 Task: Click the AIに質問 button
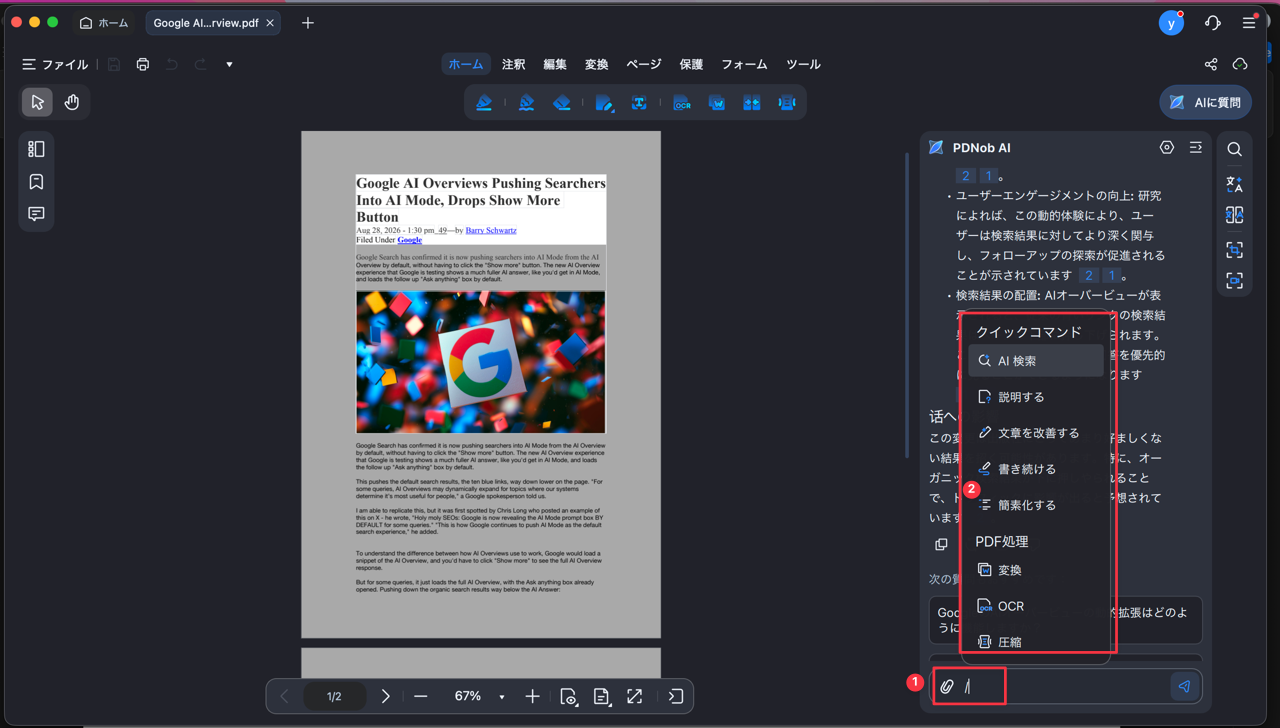click(1205, 102)
